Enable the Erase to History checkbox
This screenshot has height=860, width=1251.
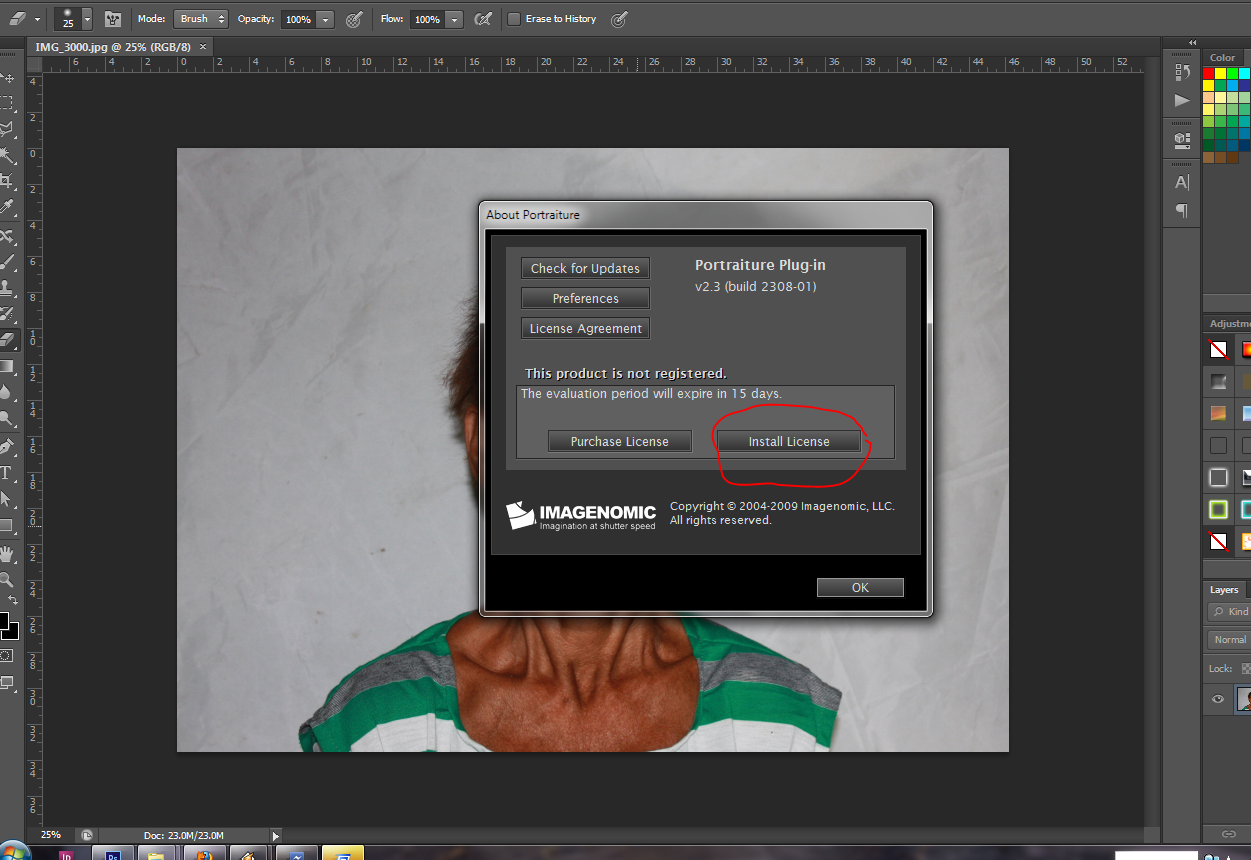[514, 19]
